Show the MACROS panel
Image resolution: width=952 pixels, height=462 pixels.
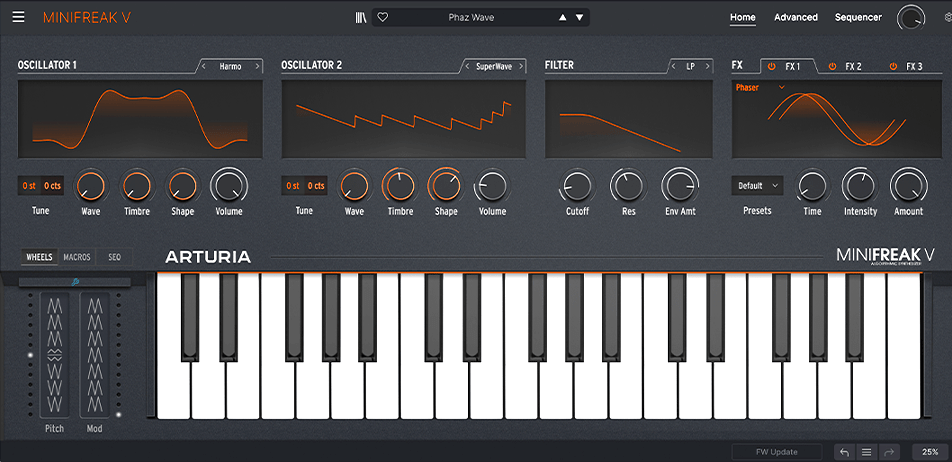(77, 257)
